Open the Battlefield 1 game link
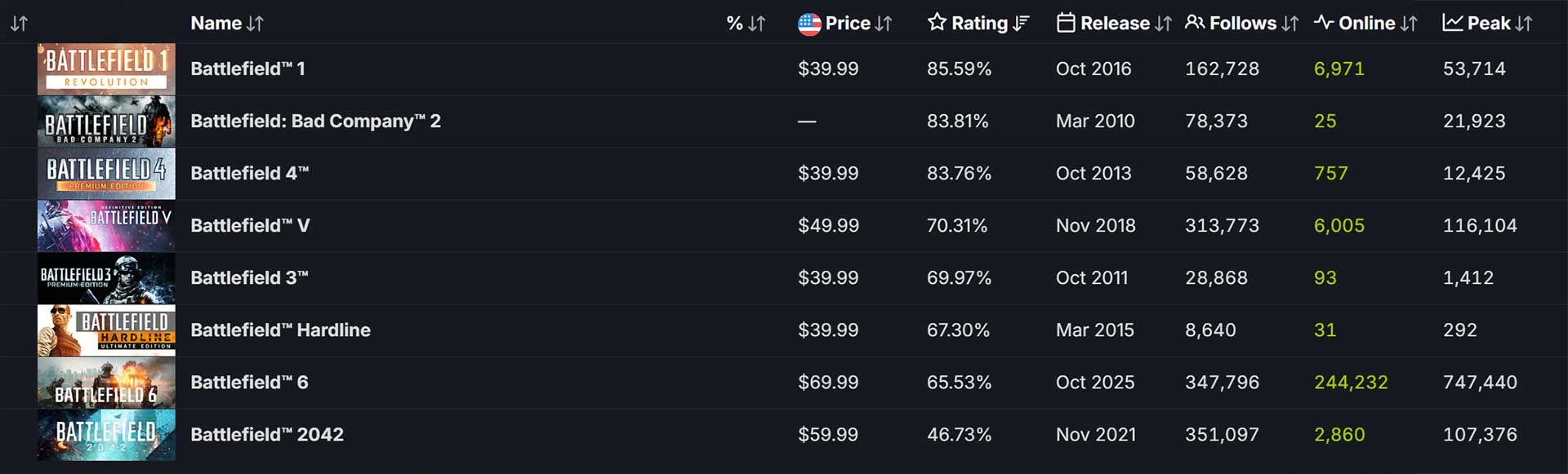 247,69
